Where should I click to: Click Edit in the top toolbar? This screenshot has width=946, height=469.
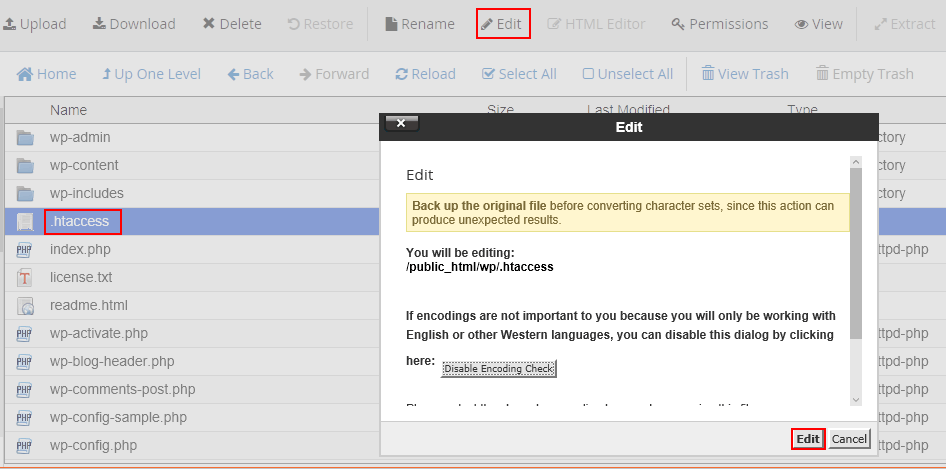click(x=503, y=24)
